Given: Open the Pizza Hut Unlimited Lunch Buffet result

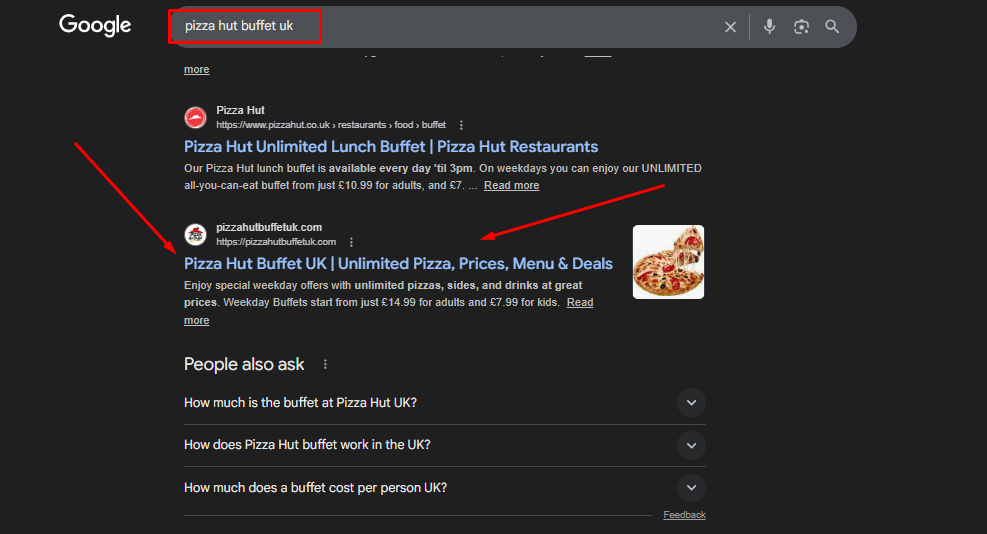Looking at the screenshot, I should pos(391,147).
